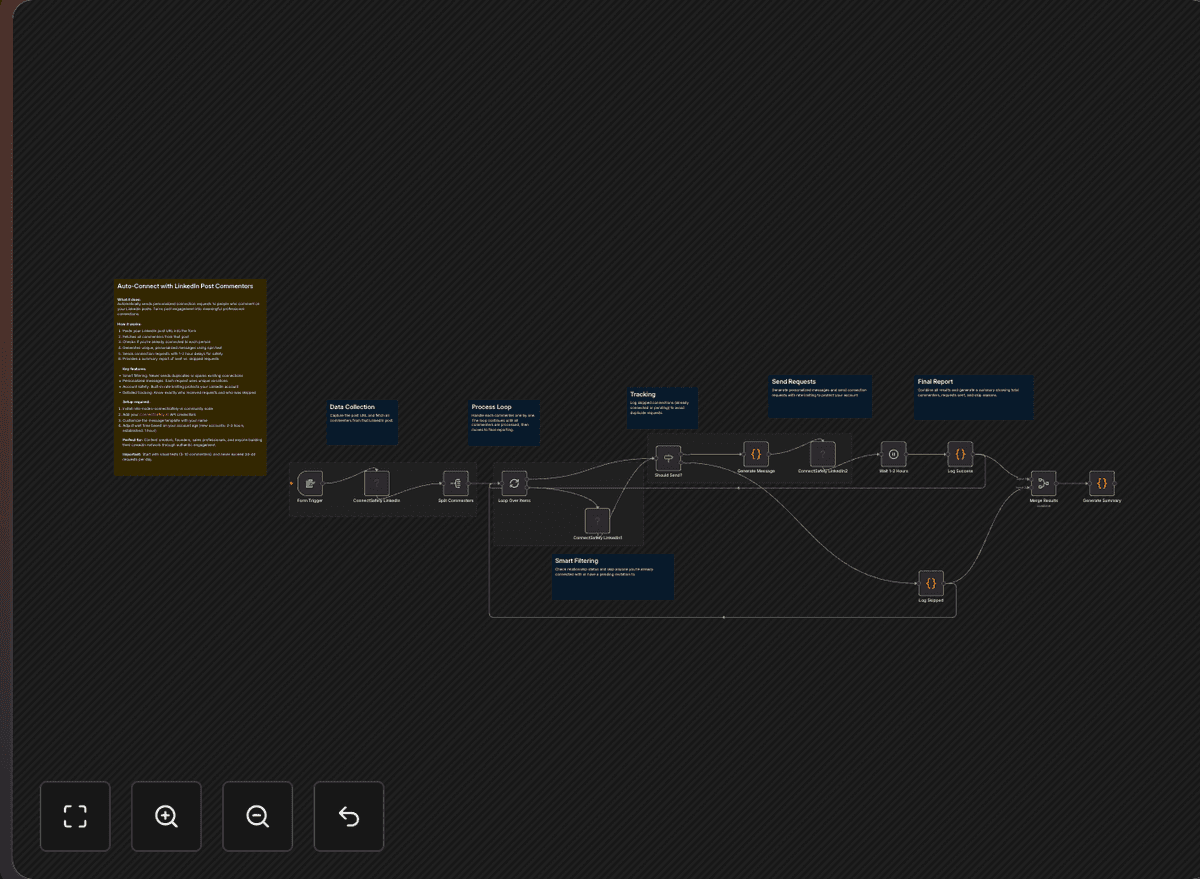This screenshot has height=879, width=1200.
Task: Click the undo arrow button
Action: click(x=348, y=816)
